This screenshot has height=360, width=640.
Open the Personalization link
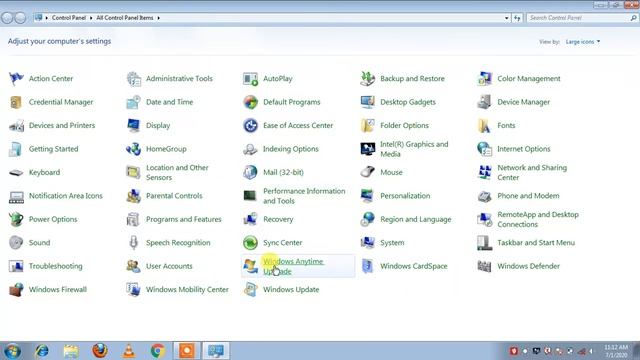click(x=405, y=196)
